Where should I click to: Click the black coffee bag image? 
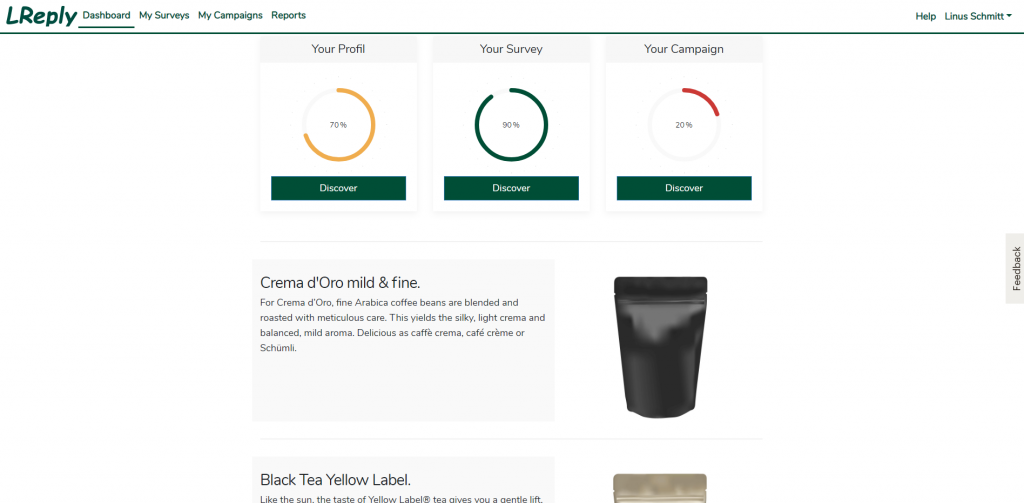(x=660, y=346)
